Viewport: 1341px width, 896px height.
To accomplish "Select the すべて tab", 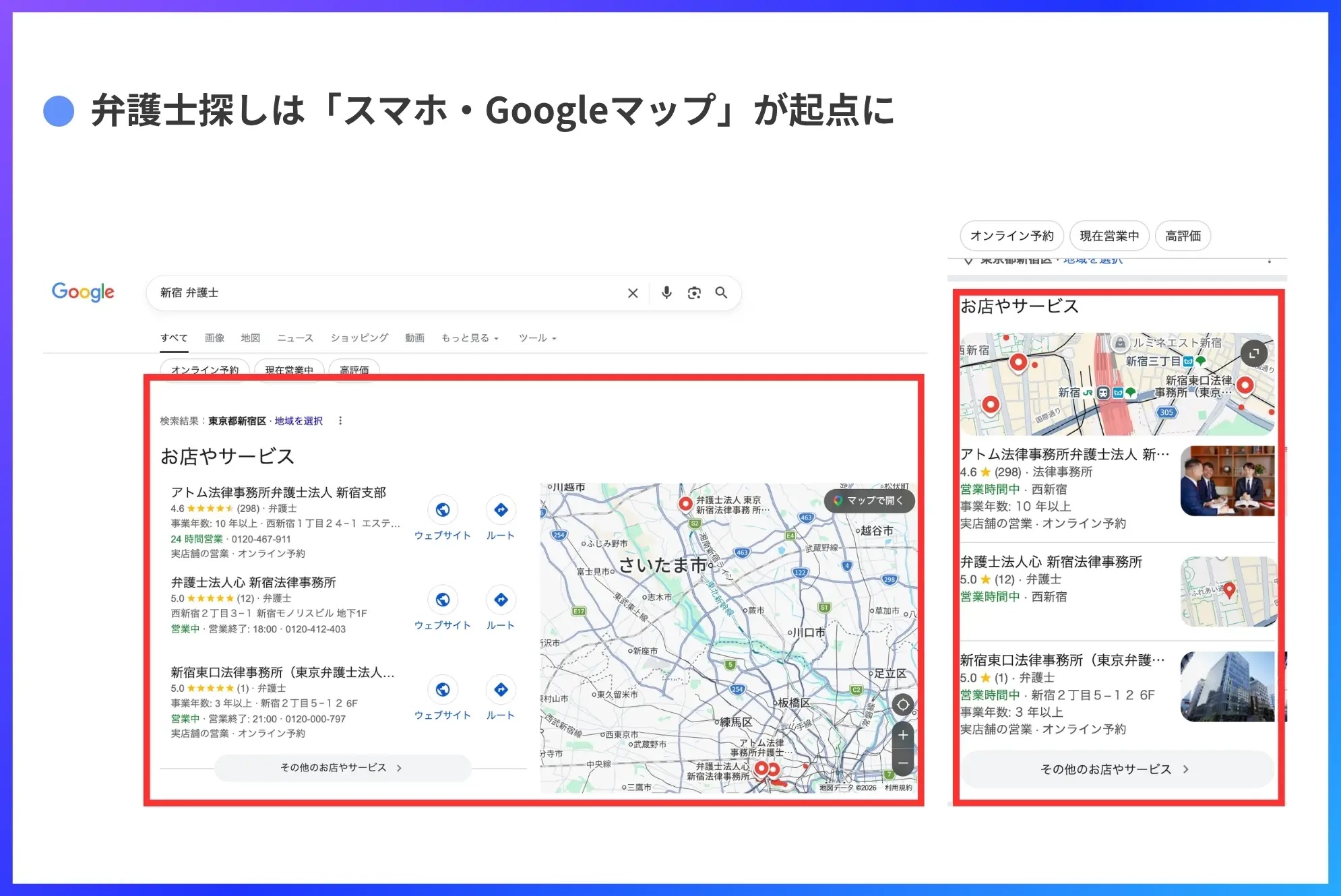I will tap(174, 338).
